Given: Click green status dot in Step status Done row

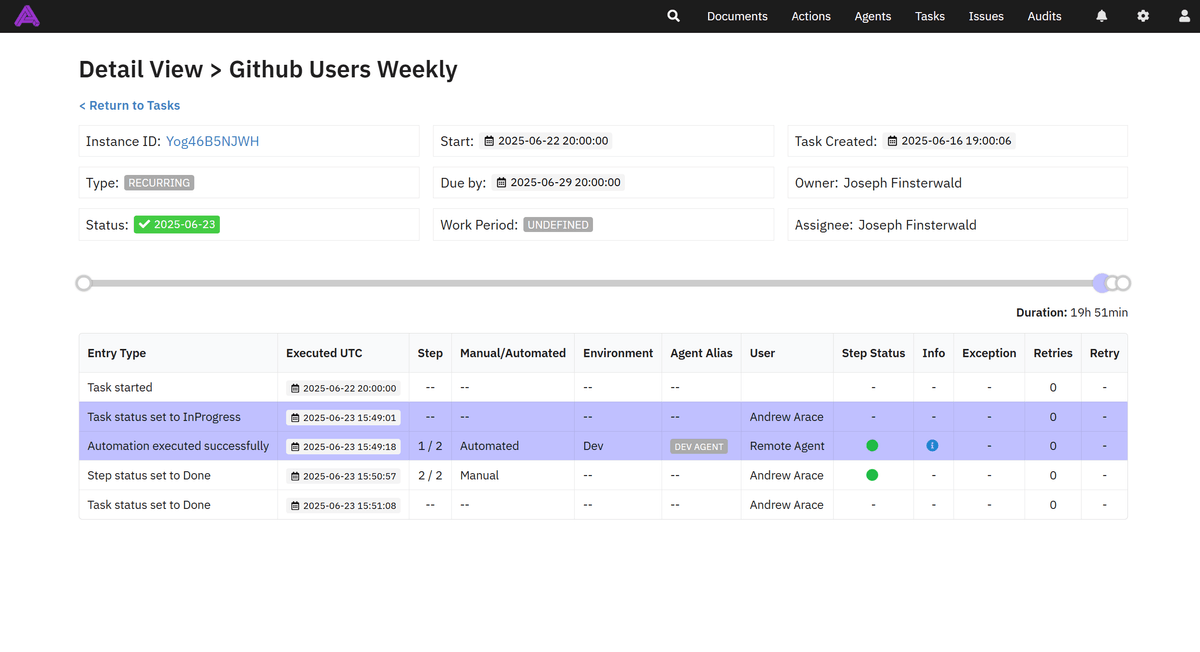Looking at the screenshot, I should tap(872, 475).
